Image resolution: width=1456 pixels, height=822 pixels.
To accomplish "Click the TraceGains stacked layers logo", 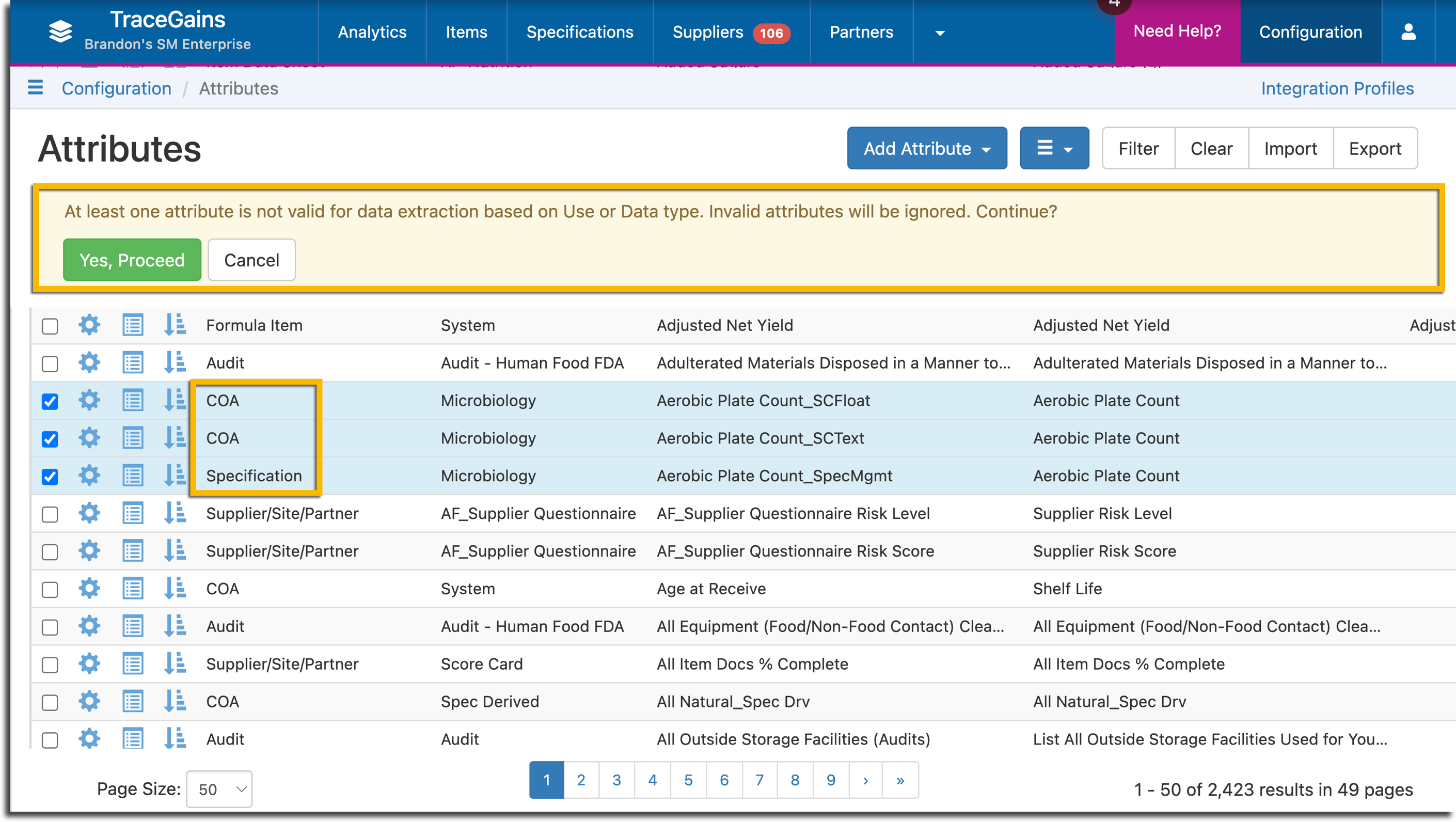I will tap(60, 31).
